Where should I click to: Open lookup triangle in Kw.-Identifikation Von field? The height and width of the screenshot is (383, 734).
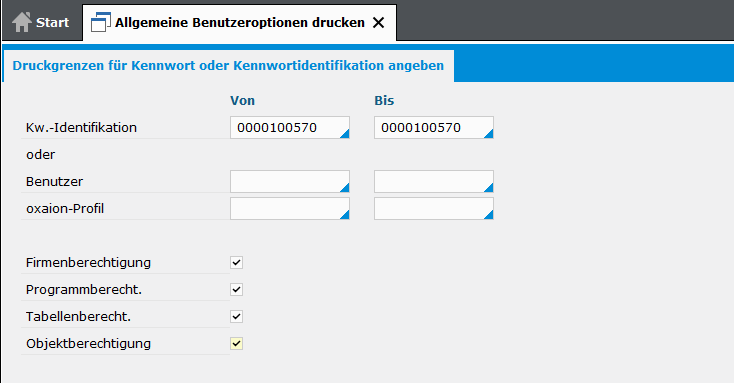pos(345,134)
